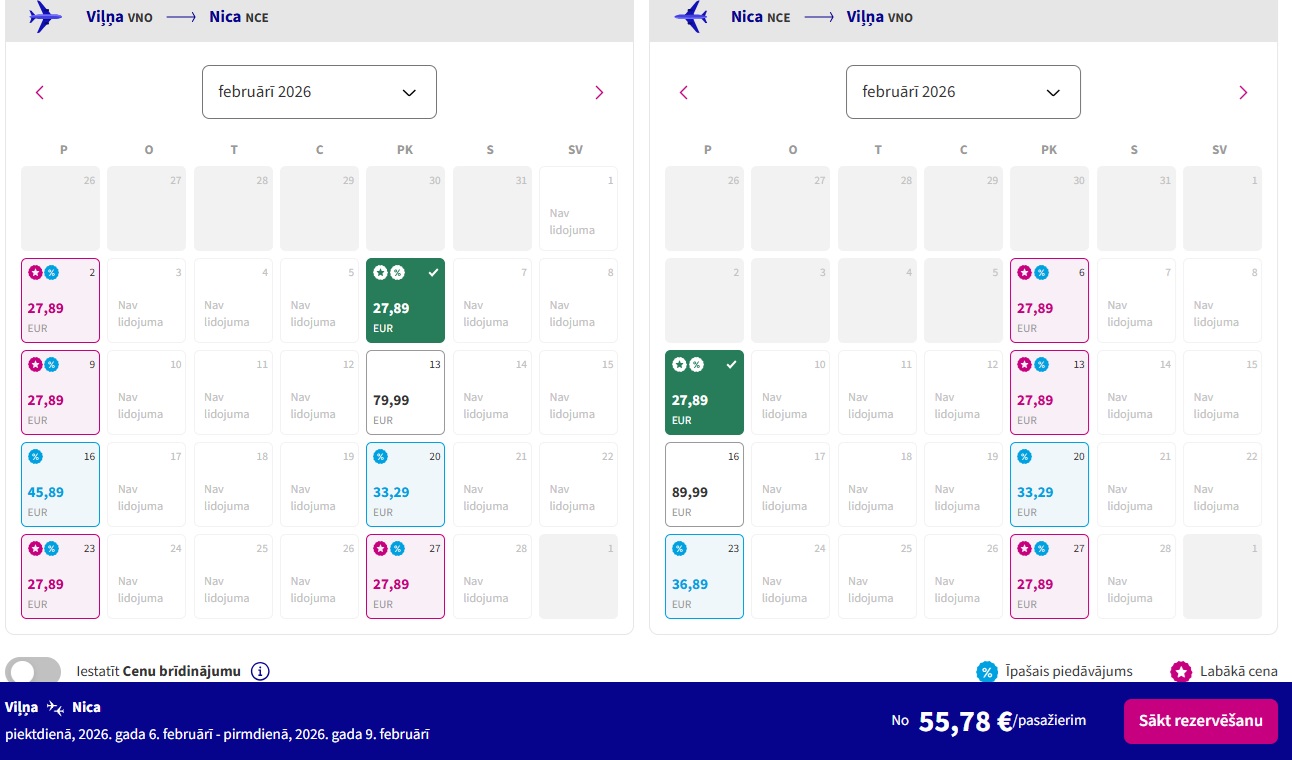Open return month dropdown februārī 2026
This screenshot has height=760, width=1292.
963,92
